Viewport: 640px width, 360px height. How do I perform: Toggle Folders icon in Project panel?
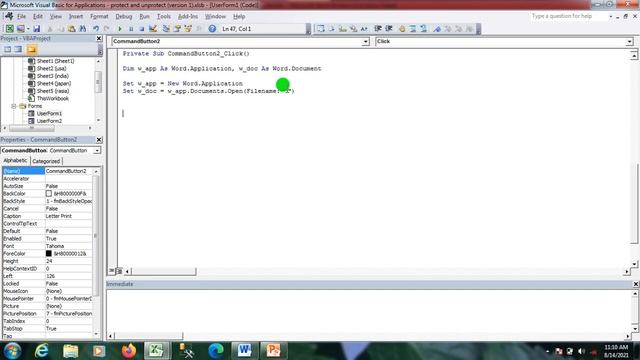32,49
